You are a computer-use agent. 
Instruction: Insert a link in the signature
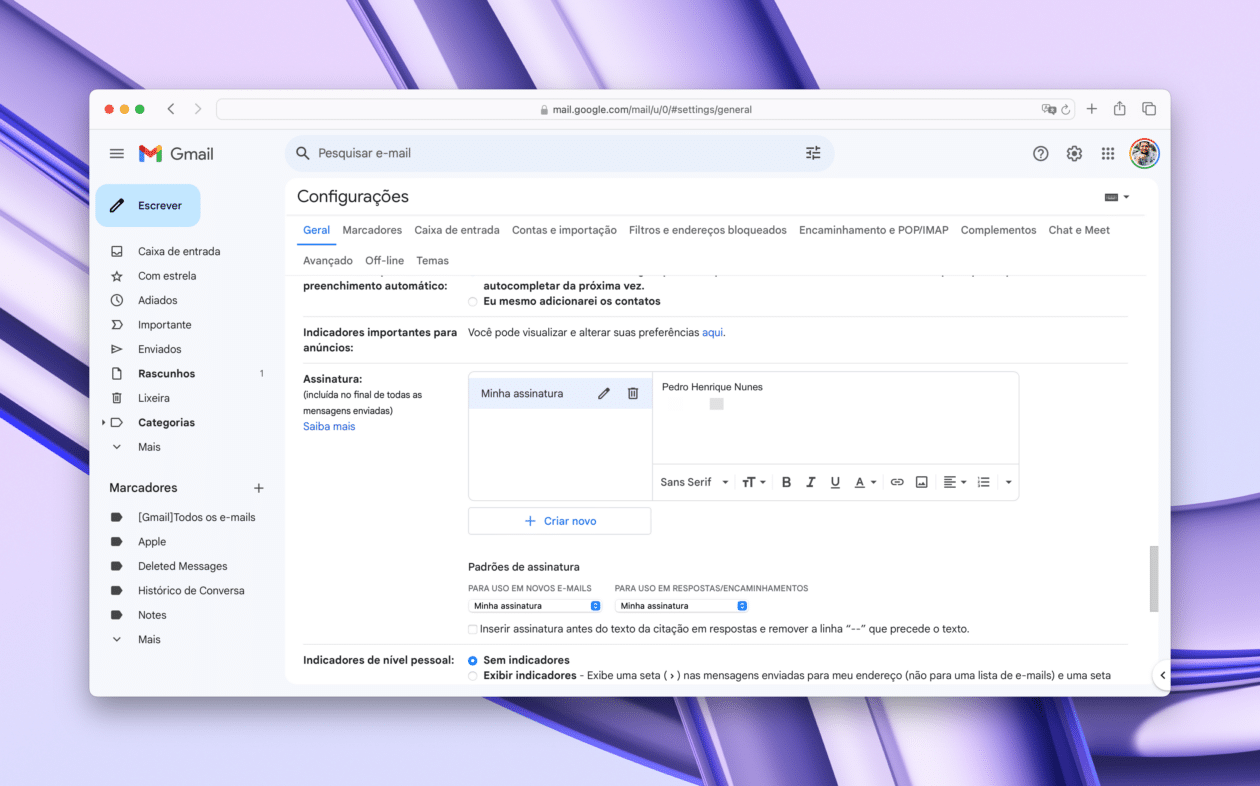coord(897,482)
